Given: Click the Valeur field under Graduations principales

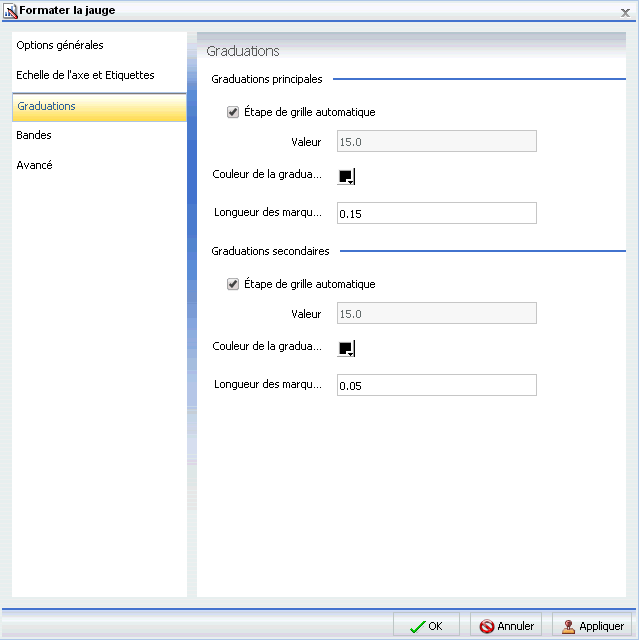Looking at the screenshot, I should click(437, 142).
